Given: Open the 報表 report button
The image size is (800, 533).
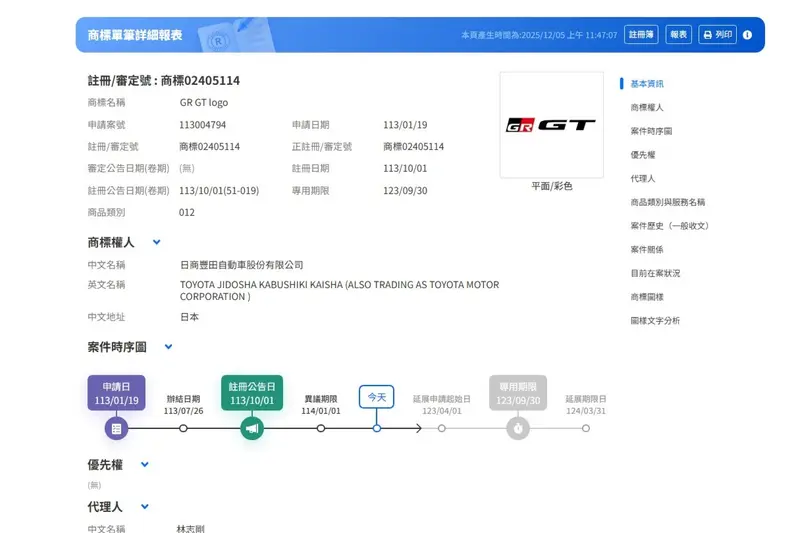Looking at the screenshot, I should (679, 35).
